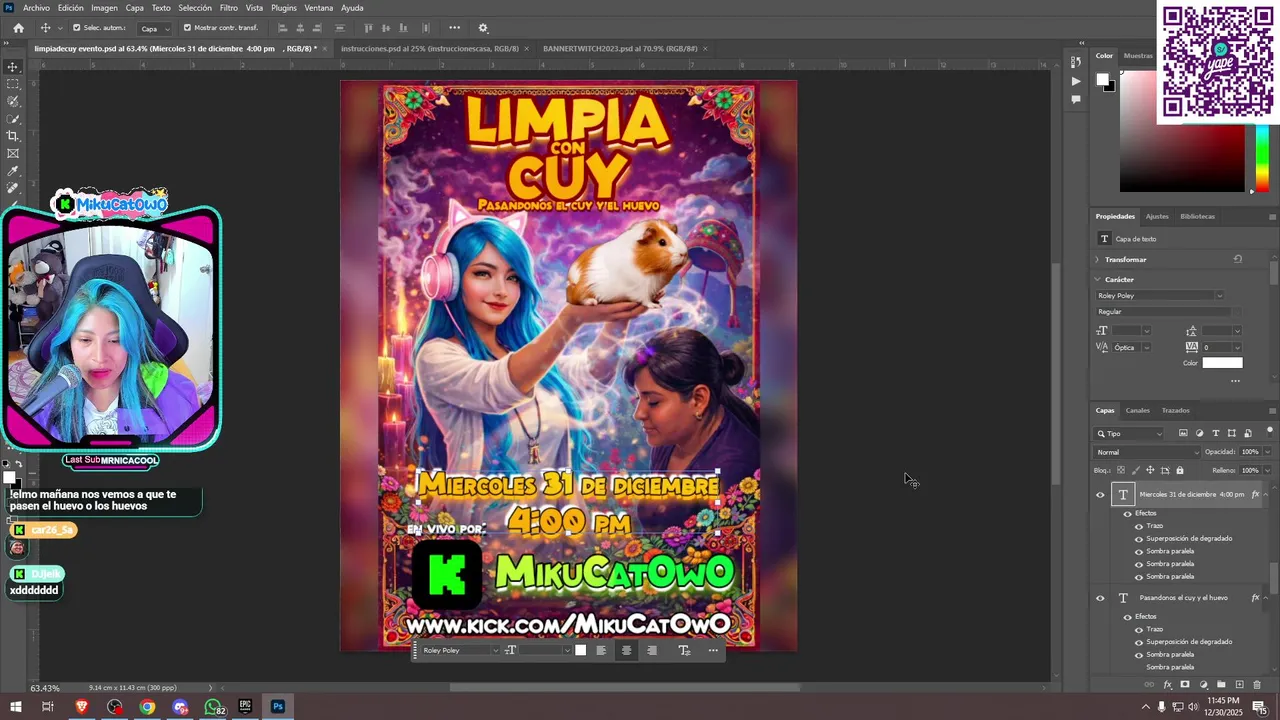Create new layer icon
Screen dimensions: 1280x720
point(1239,685)
